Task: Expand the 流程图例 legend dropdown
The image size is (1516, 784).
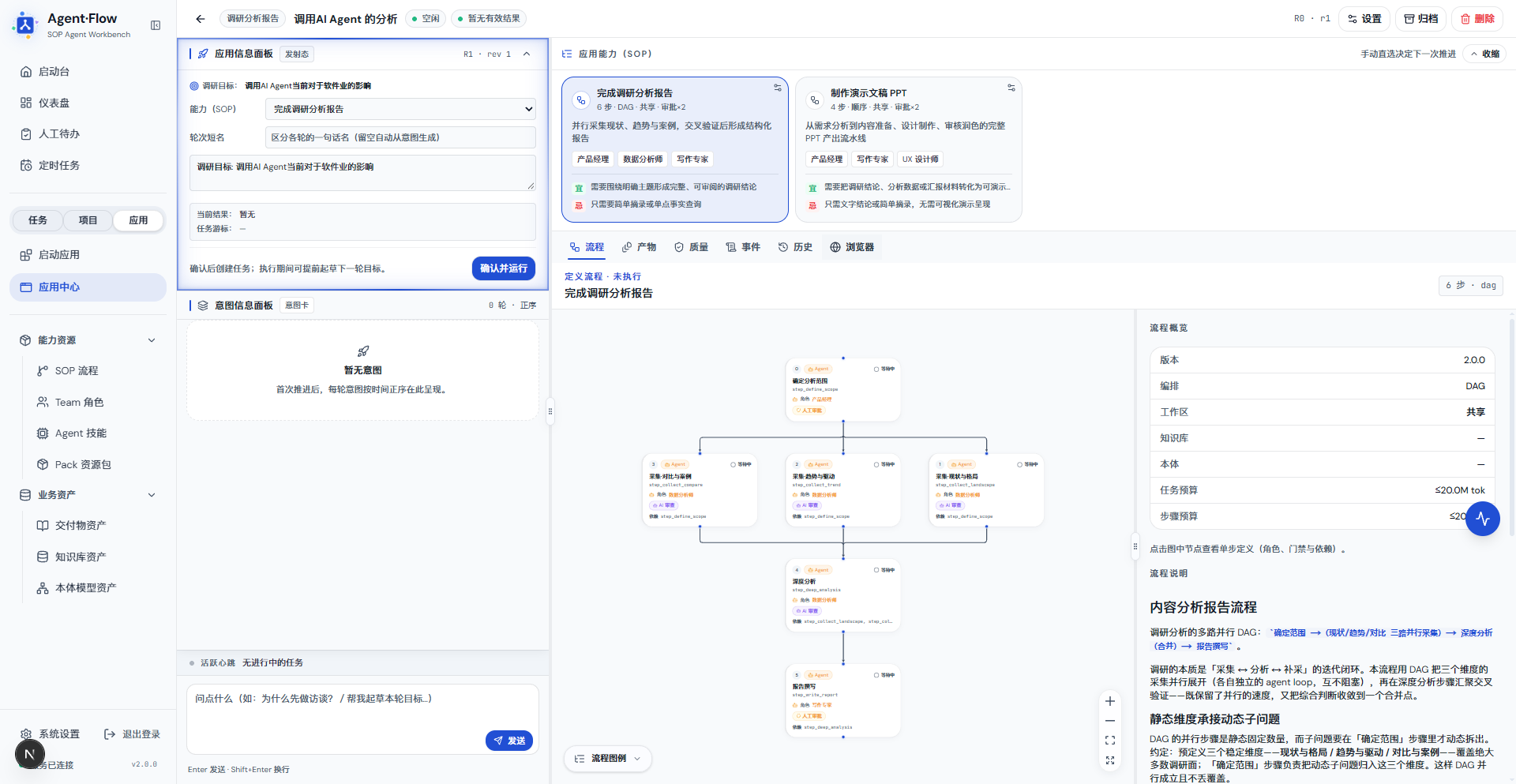Action: (608, 759)
